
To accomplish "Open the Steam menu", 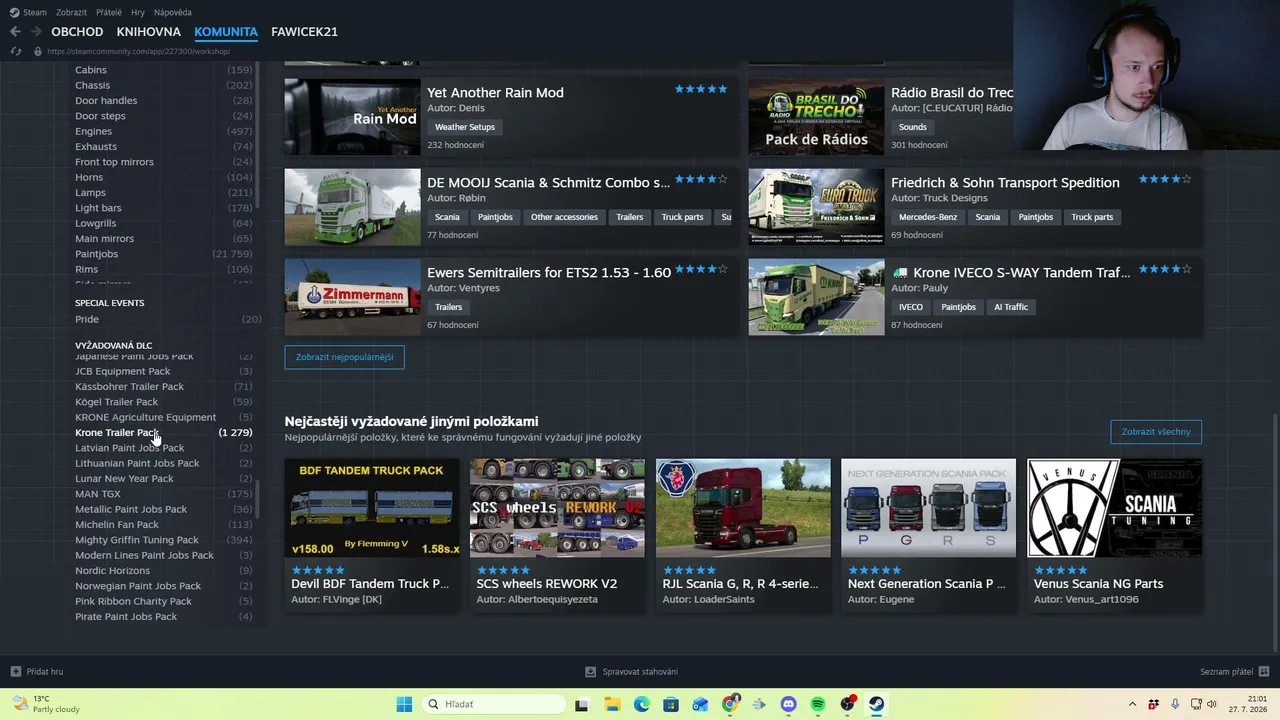I will [35, 12].
